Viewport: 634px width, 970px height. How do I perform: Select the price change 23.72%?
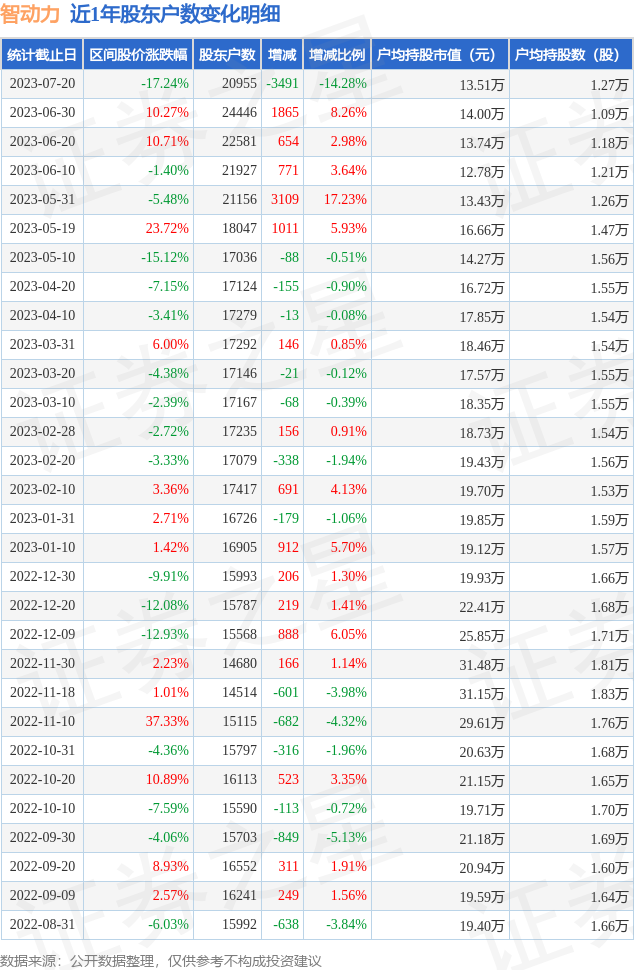tap(167, 229)
